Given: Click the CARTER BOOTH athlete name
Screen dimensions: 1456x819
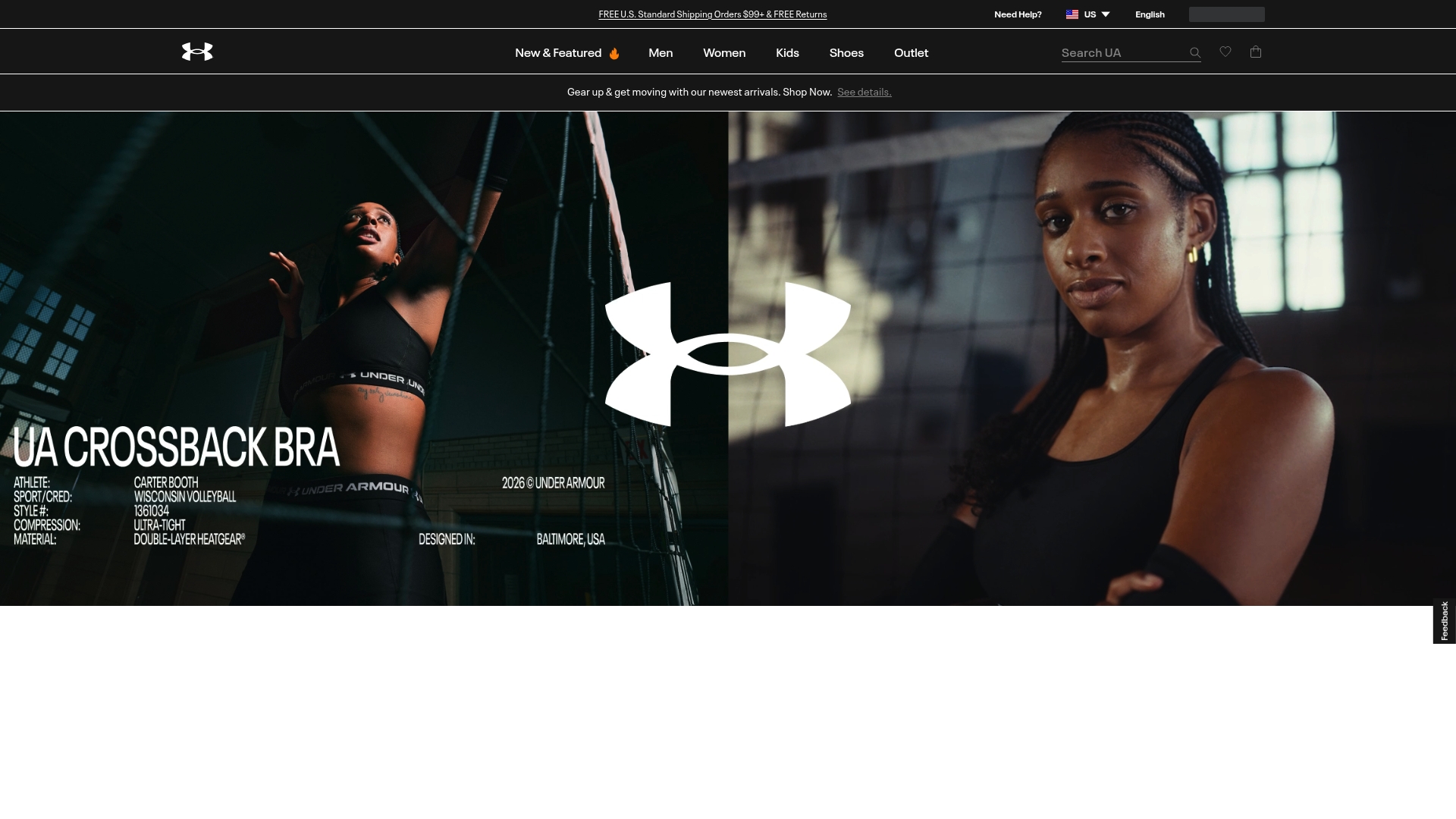Looking at the screenshot, I should pyautogui.click(x=166, y=482).
